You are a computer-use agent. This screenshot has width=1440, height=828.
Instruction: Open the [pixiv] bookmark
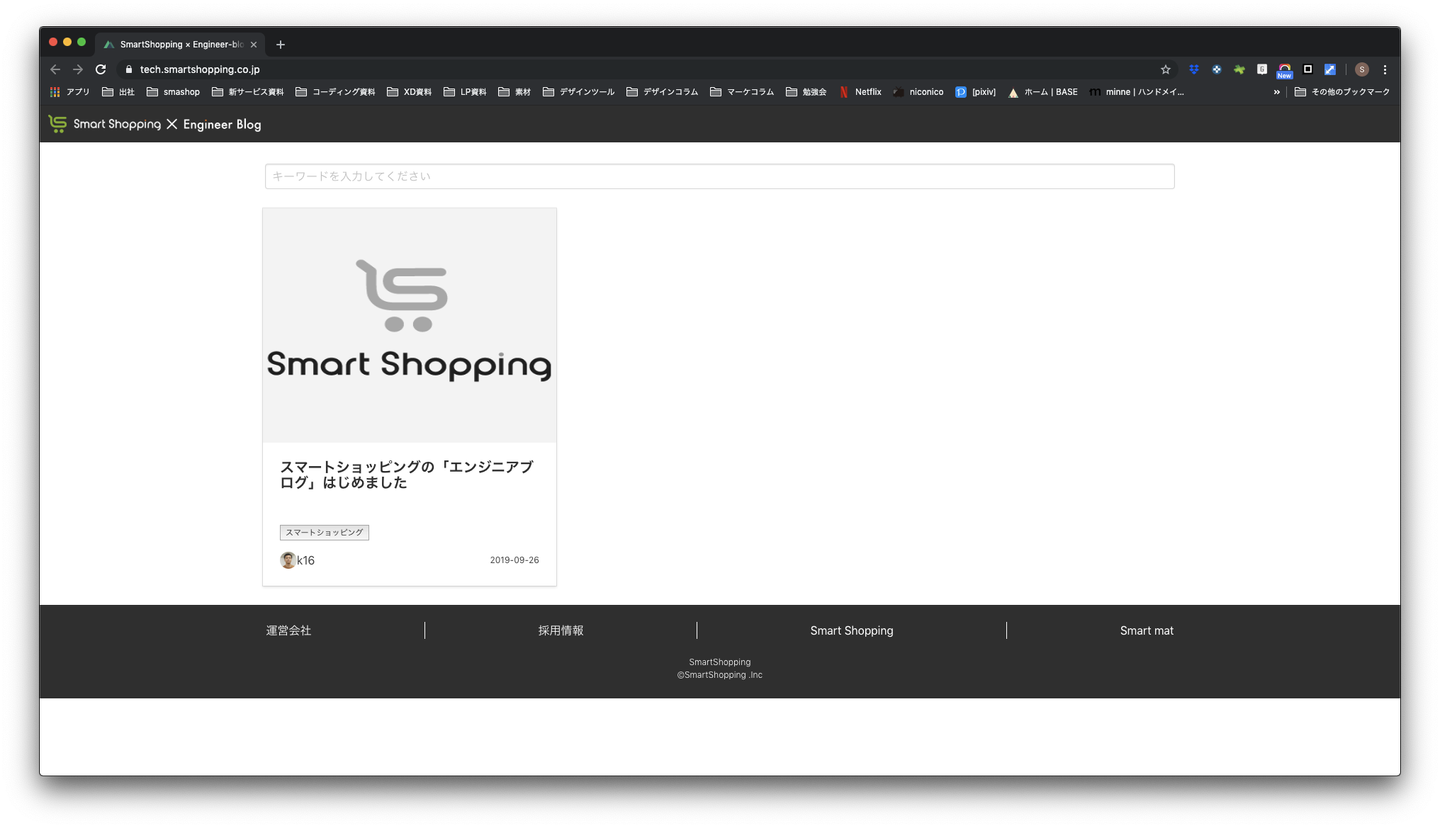(x=975, y=92)
